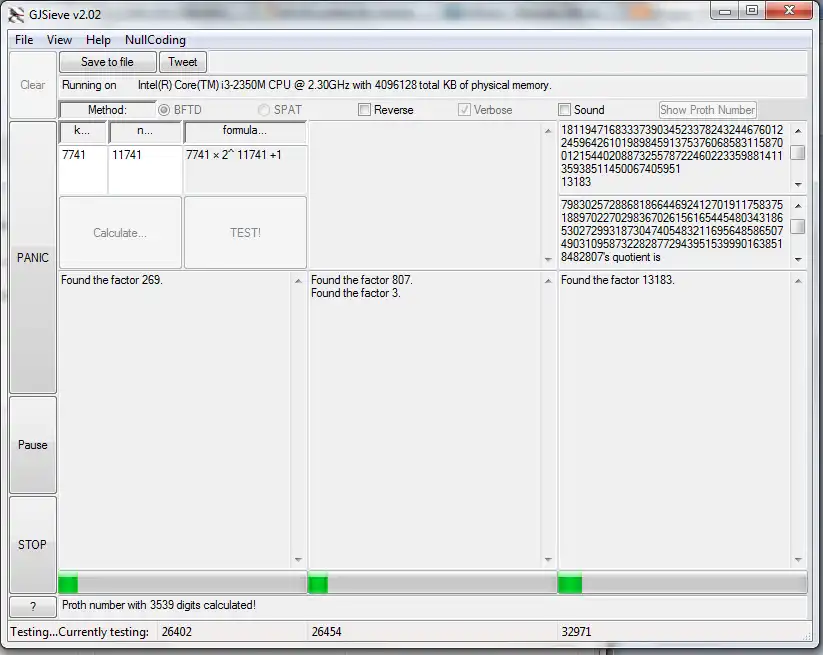Click the k input field showing 7741

tap(83, 170)
